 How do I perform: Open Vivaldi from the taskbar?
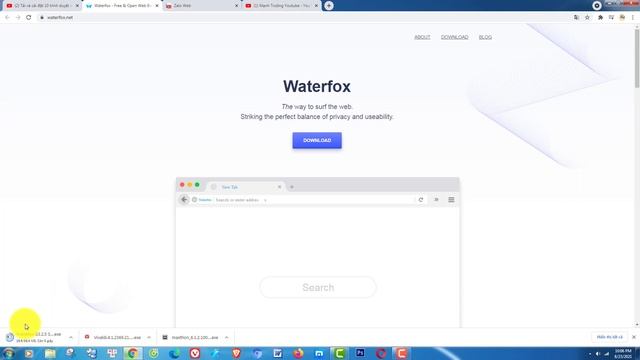point(195,353)
